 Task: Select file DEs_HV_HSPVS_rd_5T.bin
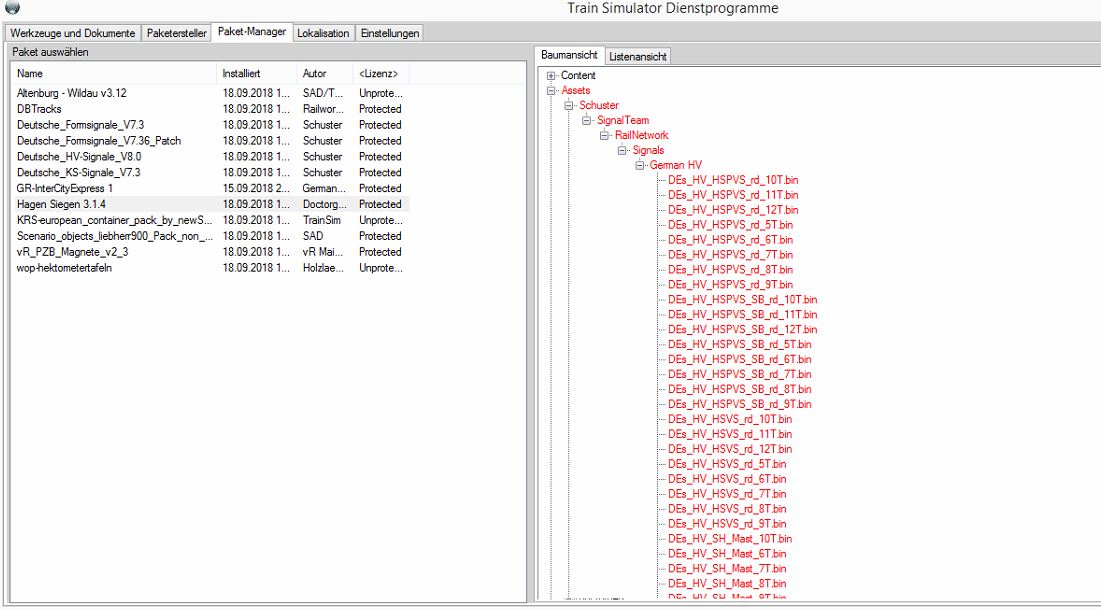click(730, 225)
